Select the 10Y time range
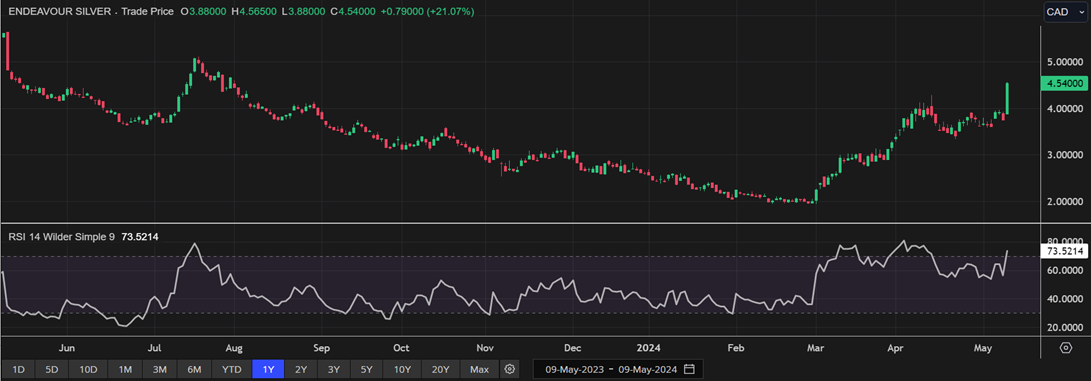The image size is (1091, 381). 403,369
